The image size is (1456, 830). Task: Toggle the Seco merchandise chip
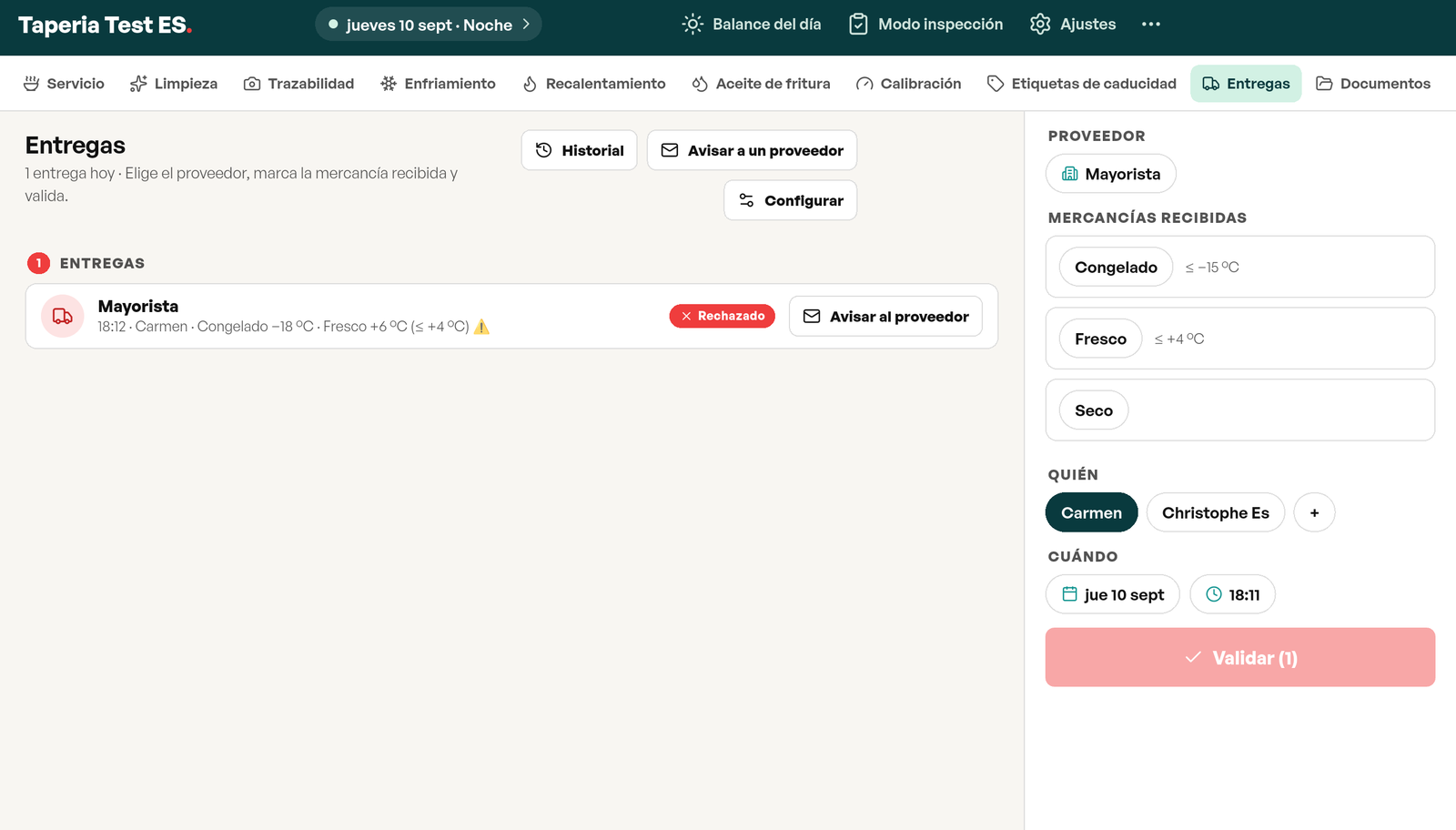click(1094, 410)
